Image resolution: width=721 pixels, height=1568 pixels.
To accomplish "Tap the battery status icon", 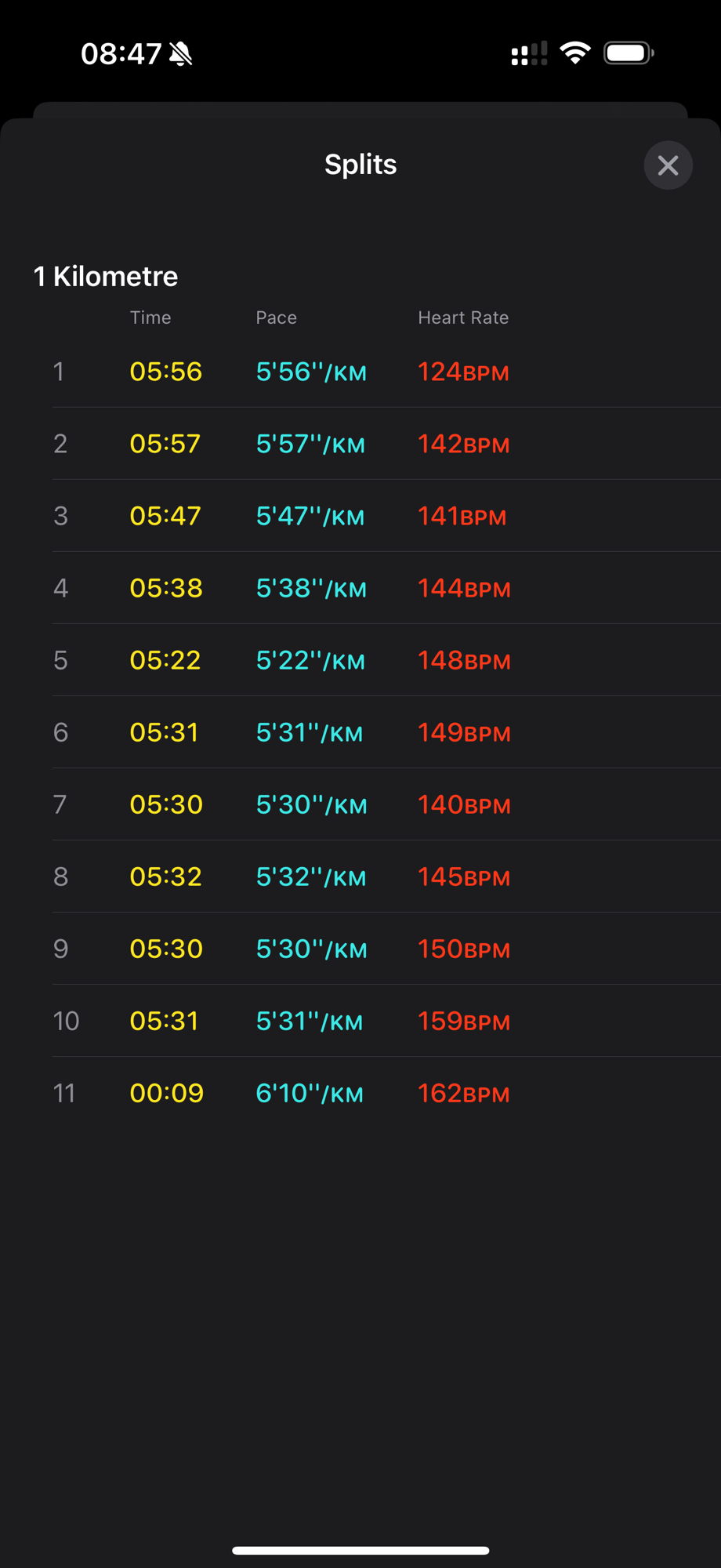I will (x=629, y=53).
